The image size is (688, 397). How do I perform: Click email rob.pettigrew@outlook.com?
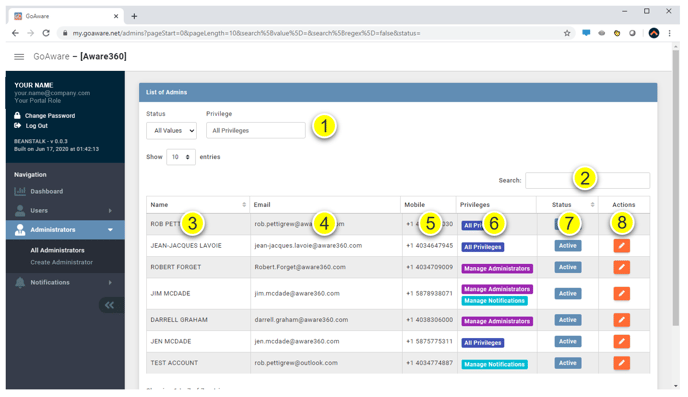[296, 363]
